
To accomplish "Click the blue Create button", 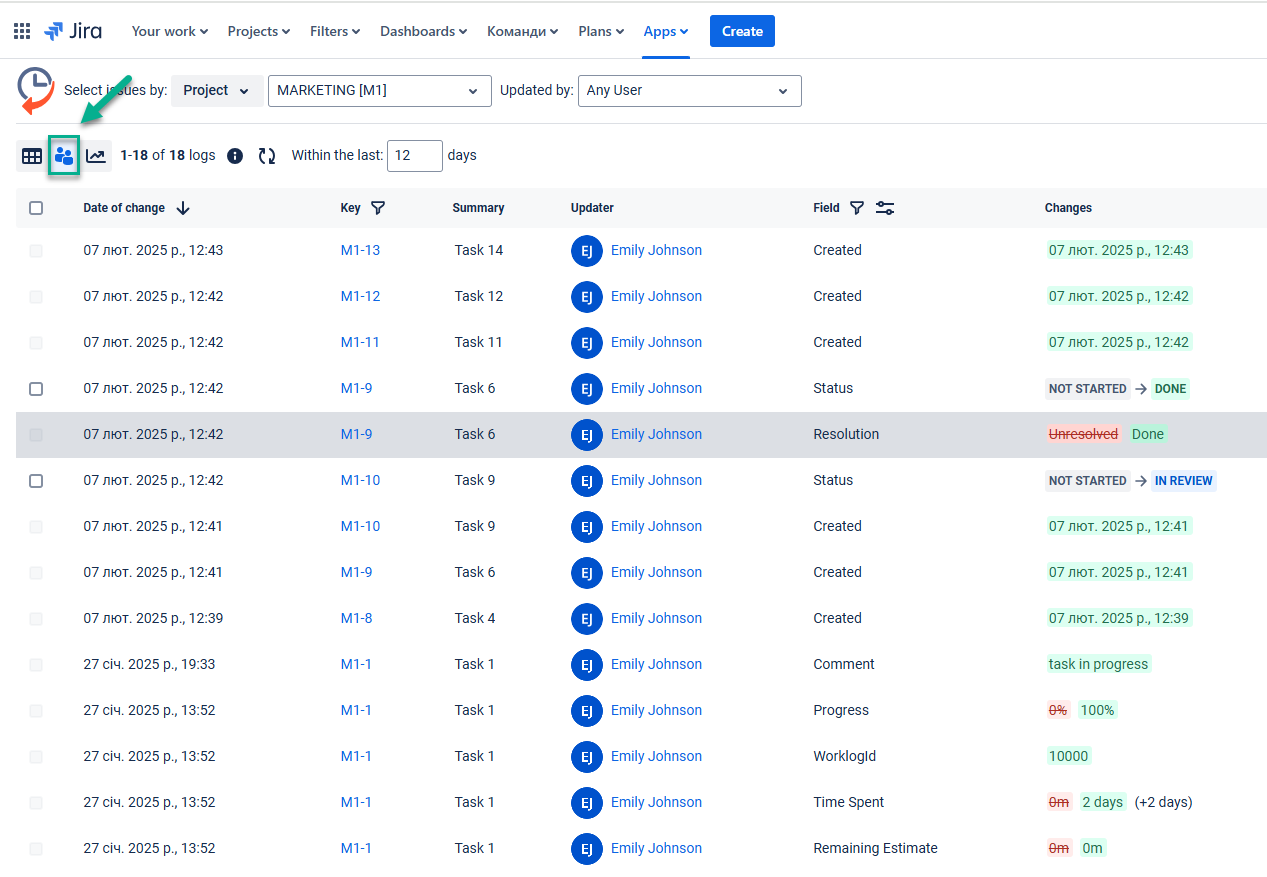I will point(742,31).
